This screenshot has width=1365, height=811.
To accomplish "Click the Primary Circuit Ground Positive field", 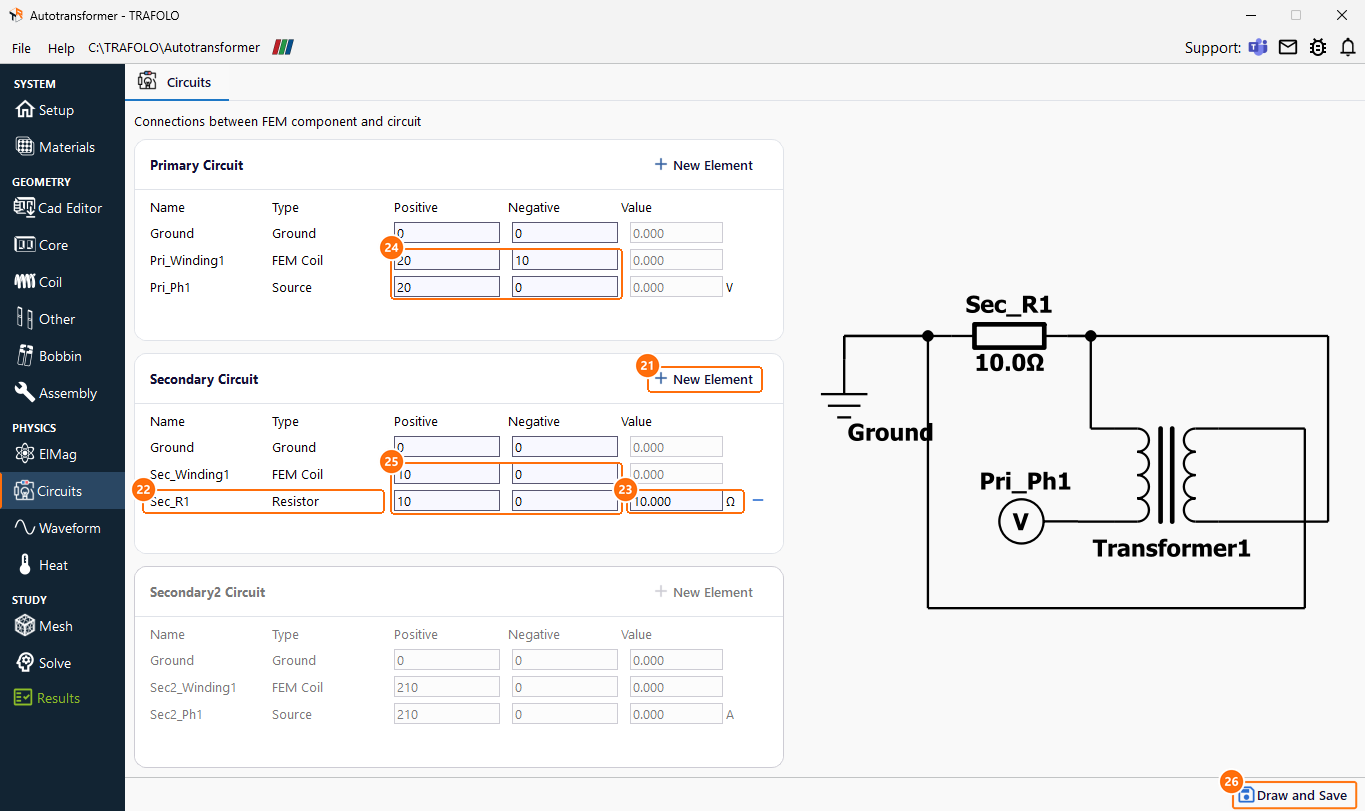I will [447, 233].
